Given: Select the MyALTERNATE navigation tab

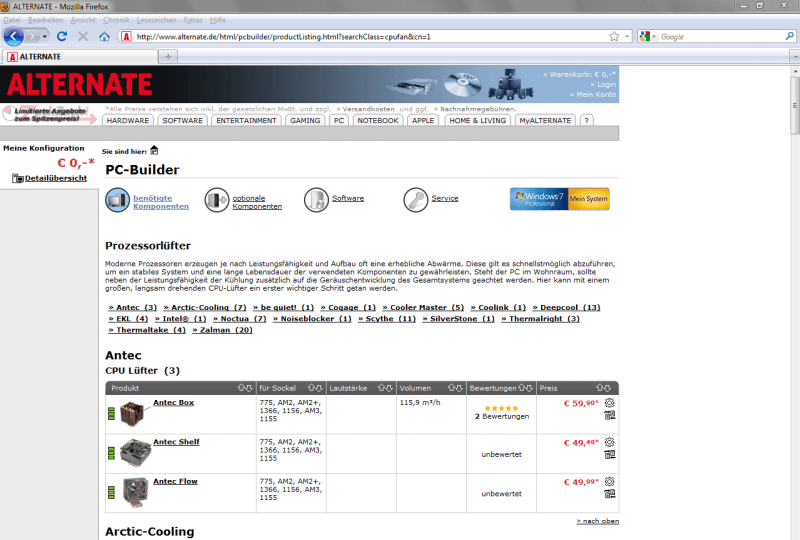Looking at the screenshot, I should tap(545, 120).
